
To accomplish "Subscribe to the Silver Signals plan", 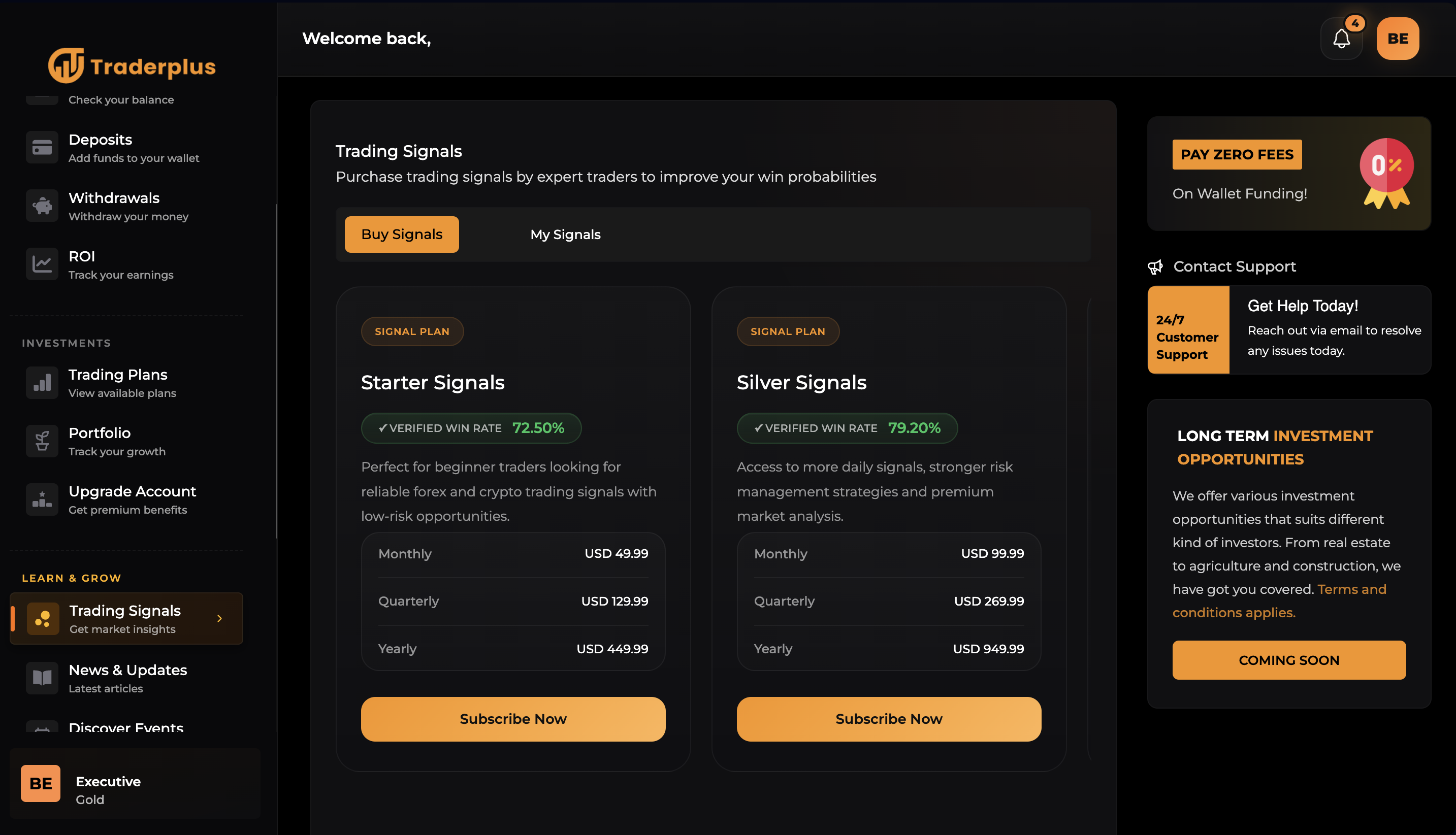I will pos(889,719).
